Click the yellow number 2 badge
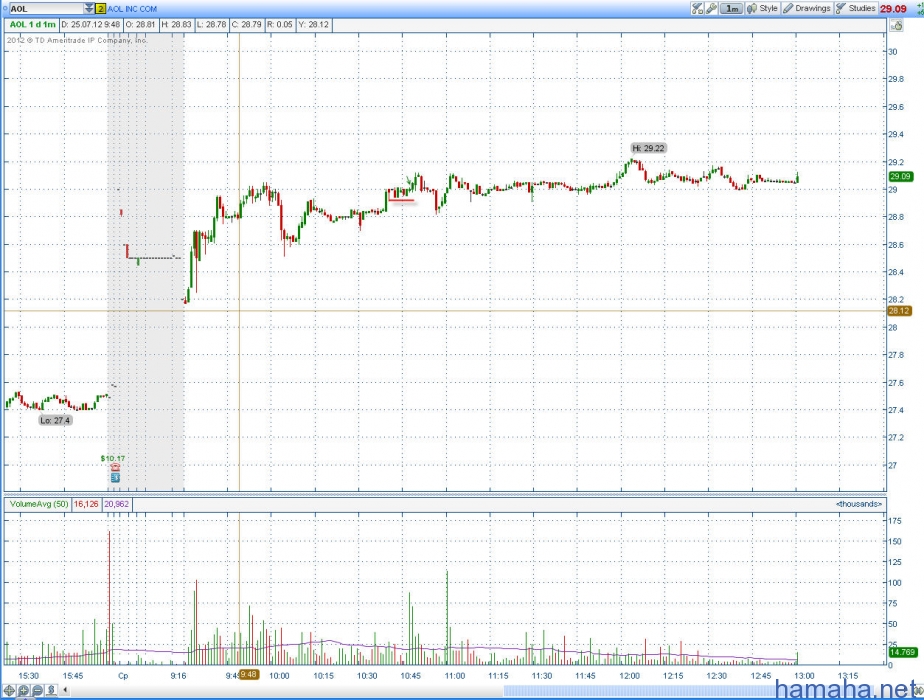The image size is (924, 700). [x=101, y=8]
